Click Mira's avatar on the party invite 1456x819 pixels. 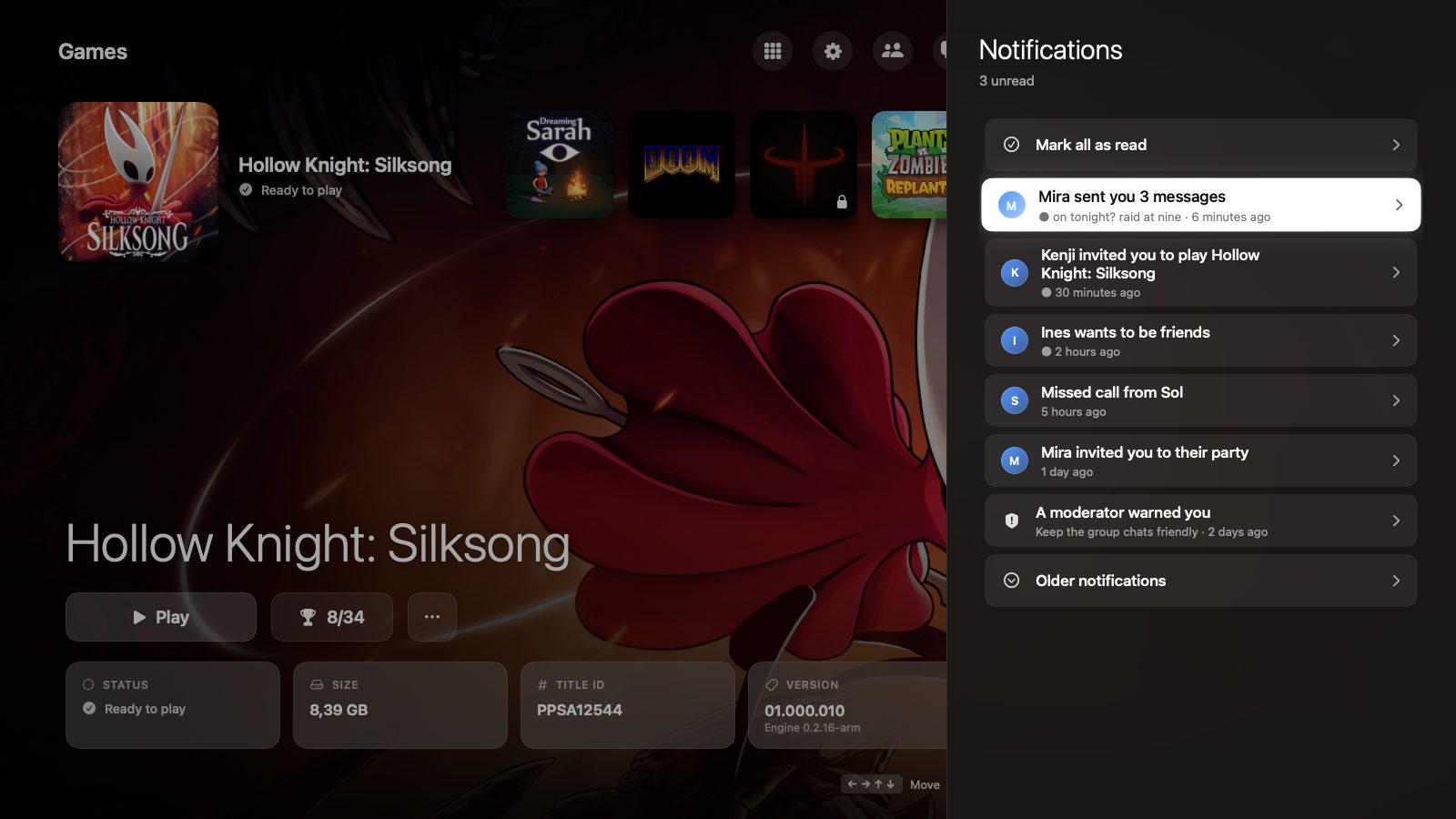coord(1015,460)
